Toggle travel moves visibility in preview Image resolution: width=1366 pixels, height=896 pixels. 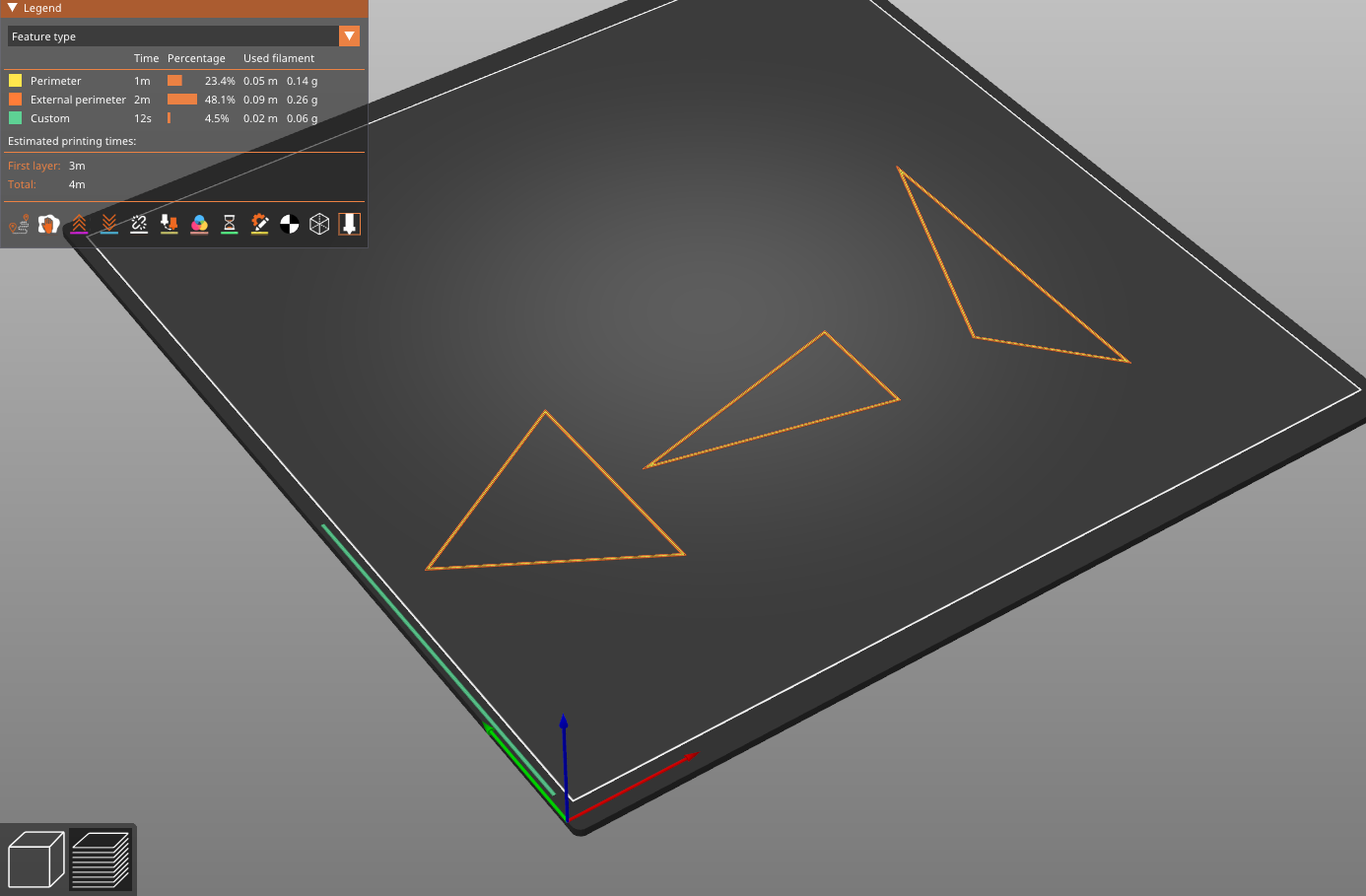[19, 224]
